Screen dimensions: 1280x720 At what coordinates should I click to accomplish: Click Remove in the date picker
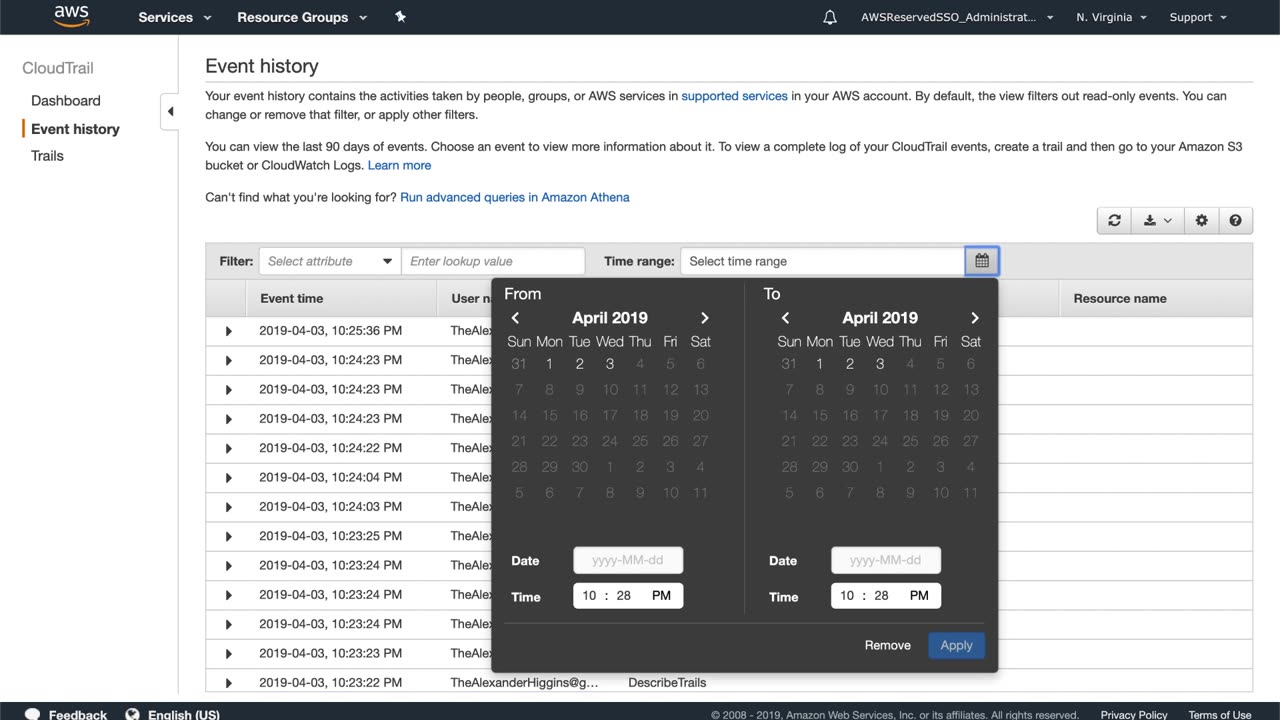888,645
